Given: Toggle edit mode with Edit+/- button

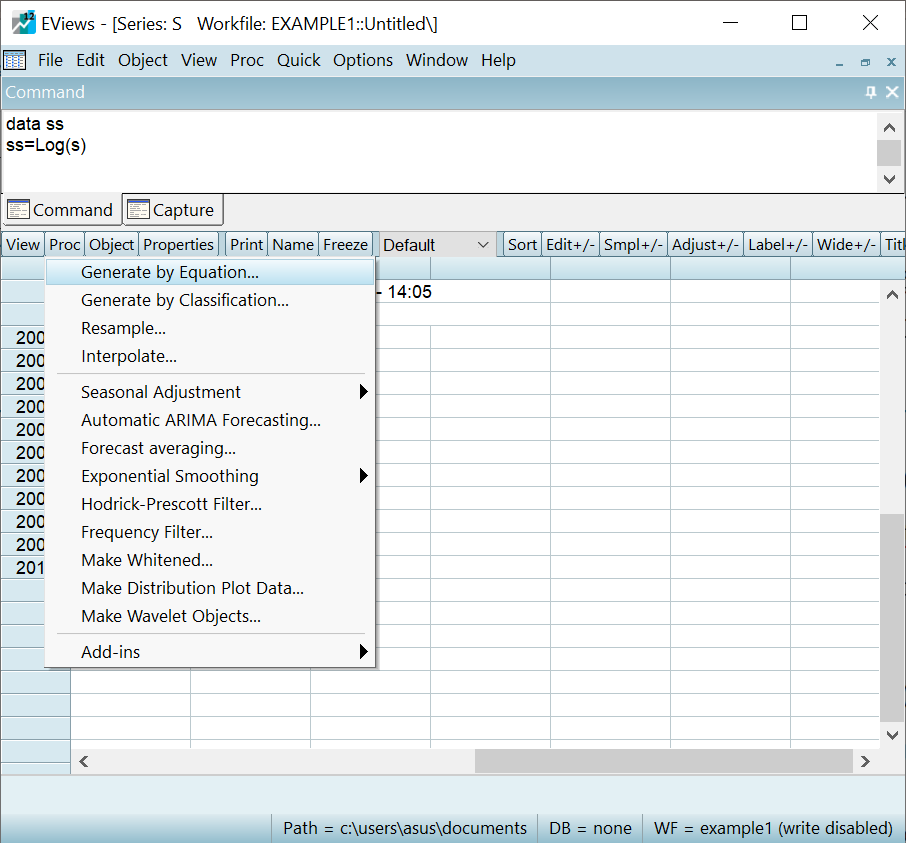Looking at the screenshot, I should coord(571,245).
